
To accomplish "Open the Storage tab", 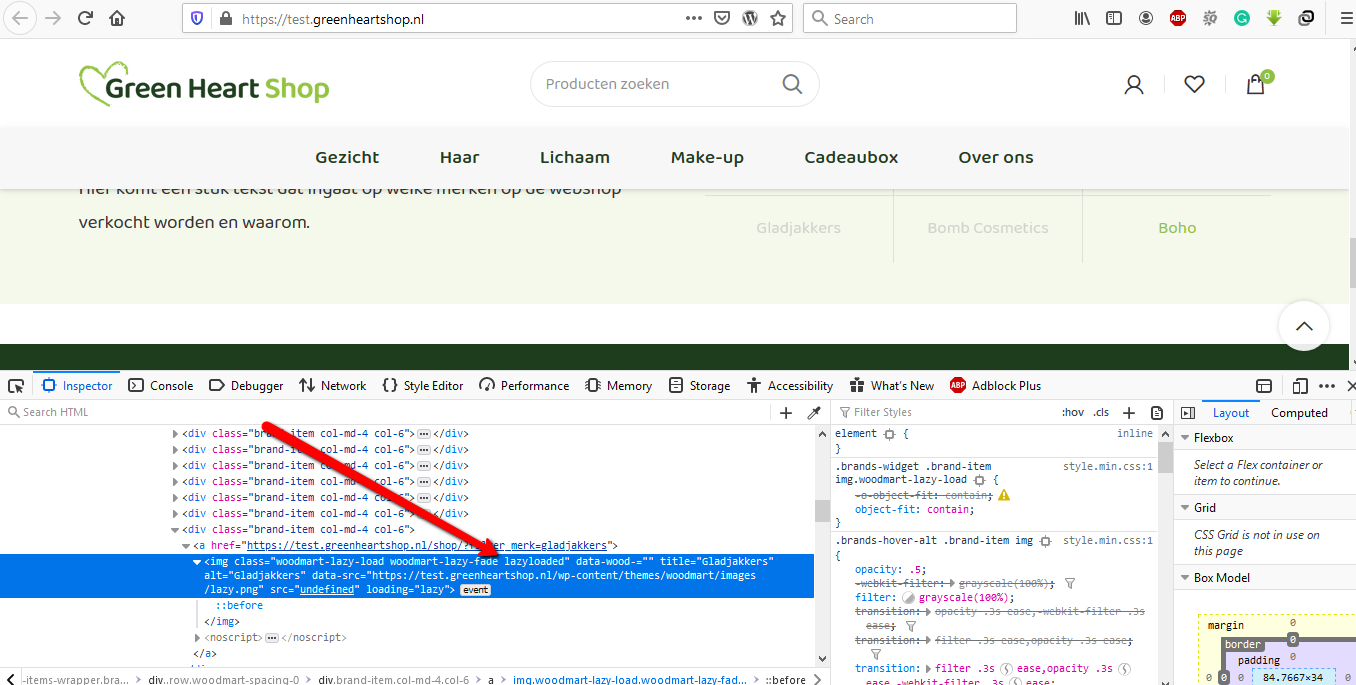I will tap(699, 386).
